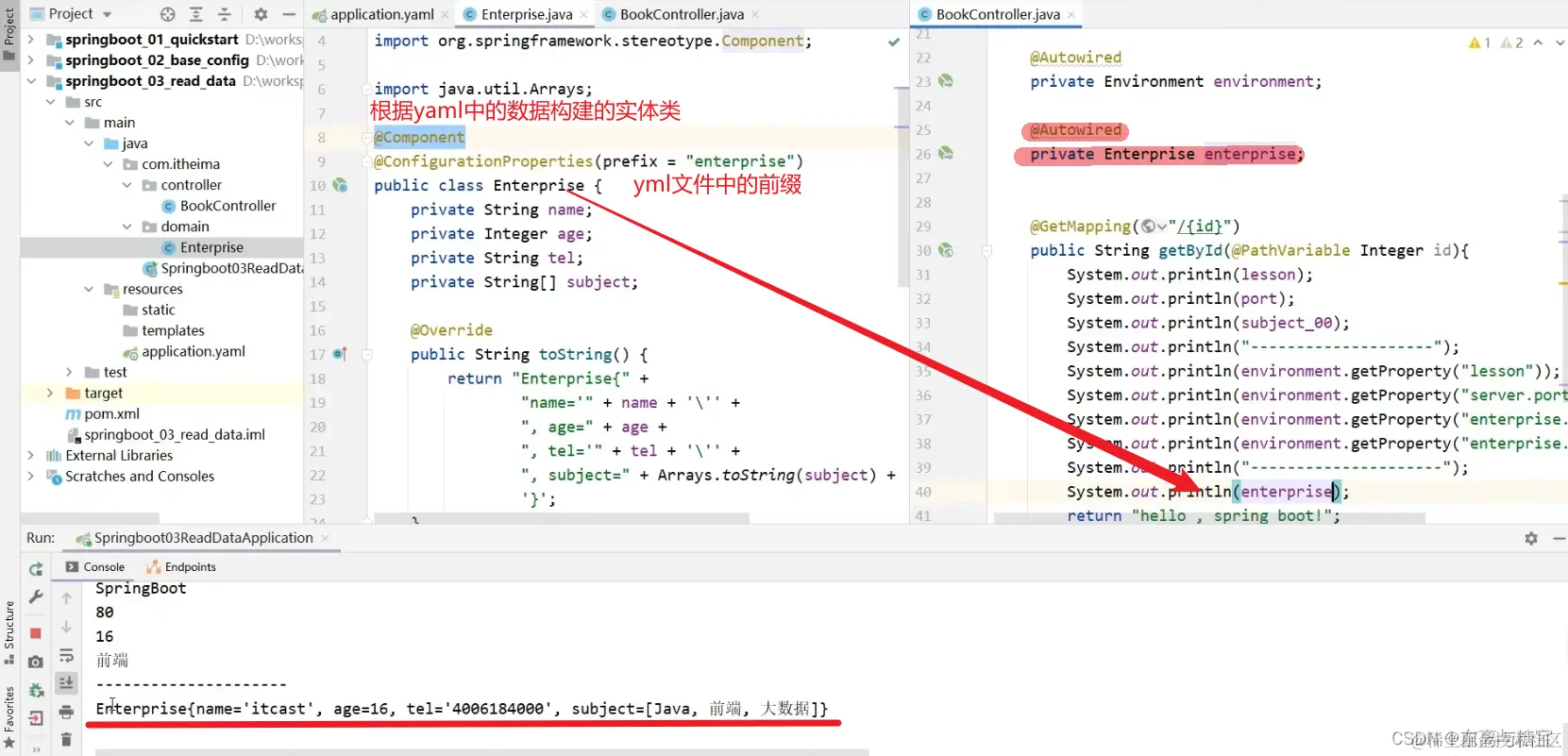Expand the target folder
This screenshot has height=756, width=1568.
(x=50, y=393)
